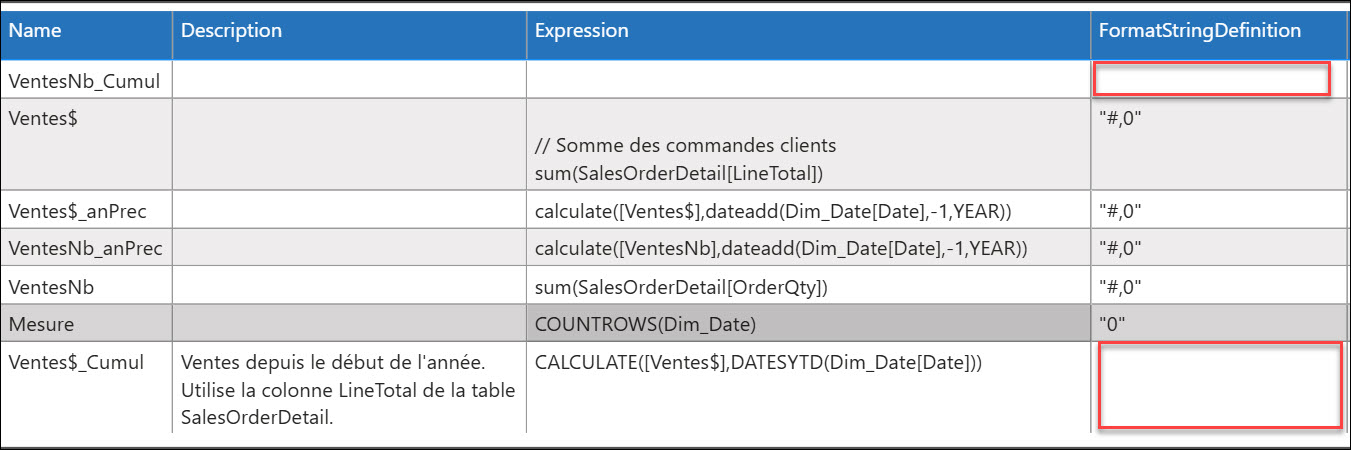The width and height of the screenshot is (1351, 450).
Task: Select the empty FormatStringDefinition cell for Ventes$_Cumul
Action: (x=1220, y=385)
